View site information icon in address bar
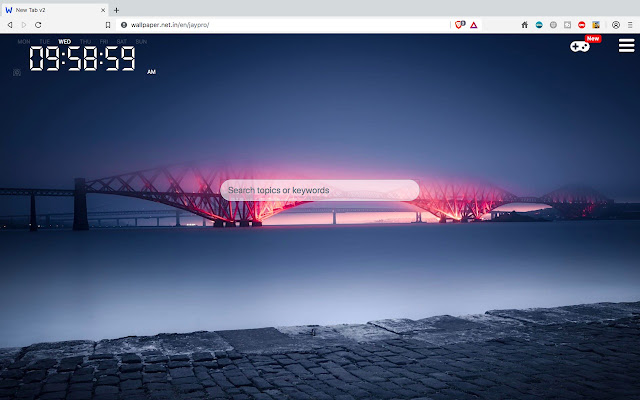640x400 pixels. pyautogui.click(x=124, y=25)
